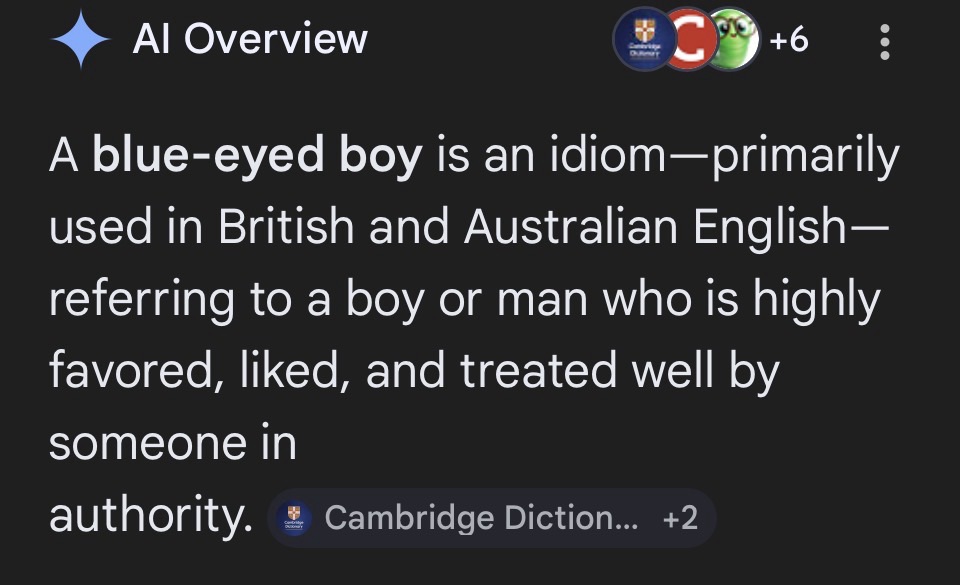Click the 'Cambridge Diction...' citation link

(481, 518)
